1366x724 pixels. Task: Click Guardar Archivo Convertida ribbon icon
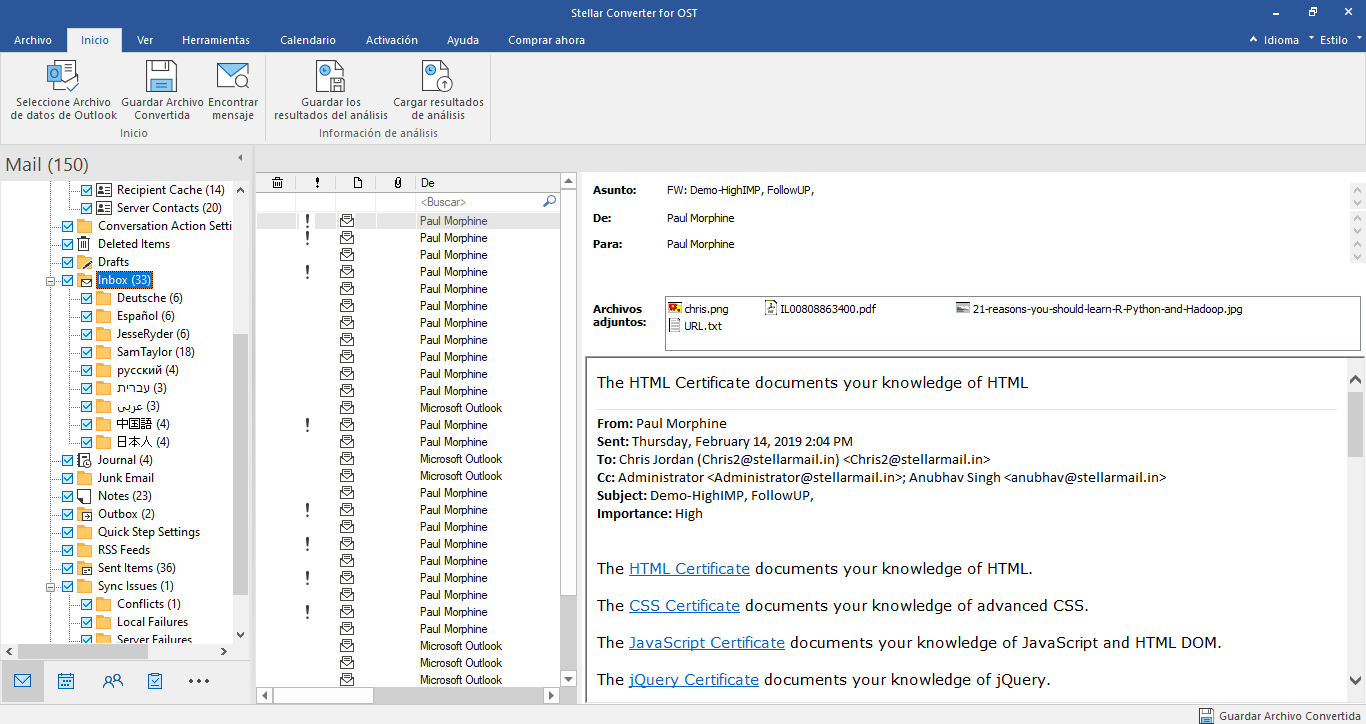[x=162, y=77]
